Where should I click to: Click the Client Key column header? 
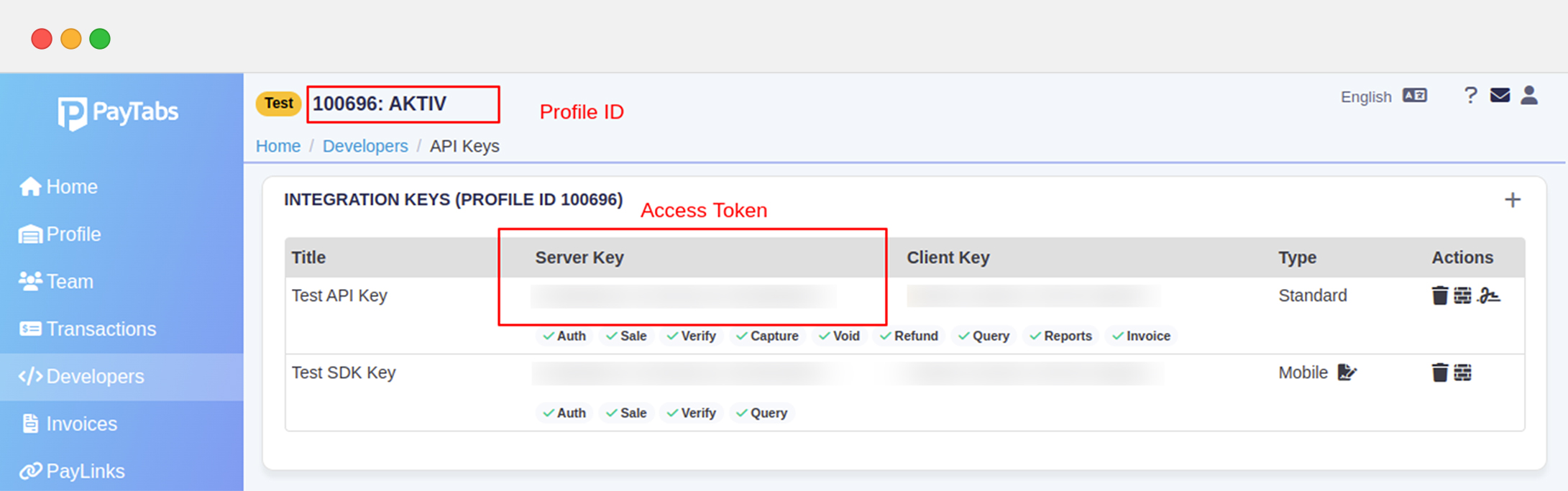point(948,257)
